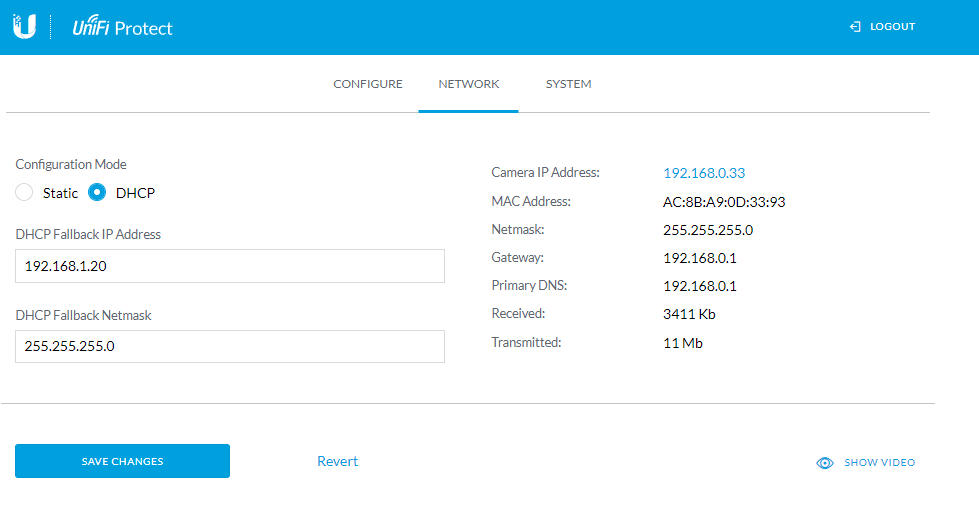Click the LOGOUT text button
Image resolution: width=979 pixels, height=513 pixels.
[x=892, y=26]
